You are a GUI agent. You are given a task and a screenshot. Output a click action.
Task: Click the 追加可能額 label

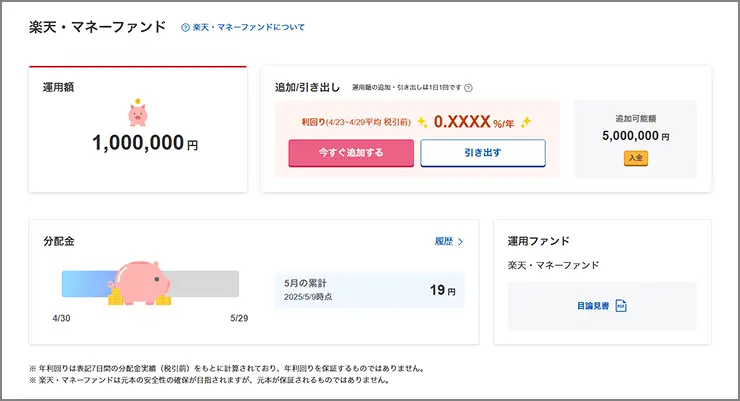point(636,118)
